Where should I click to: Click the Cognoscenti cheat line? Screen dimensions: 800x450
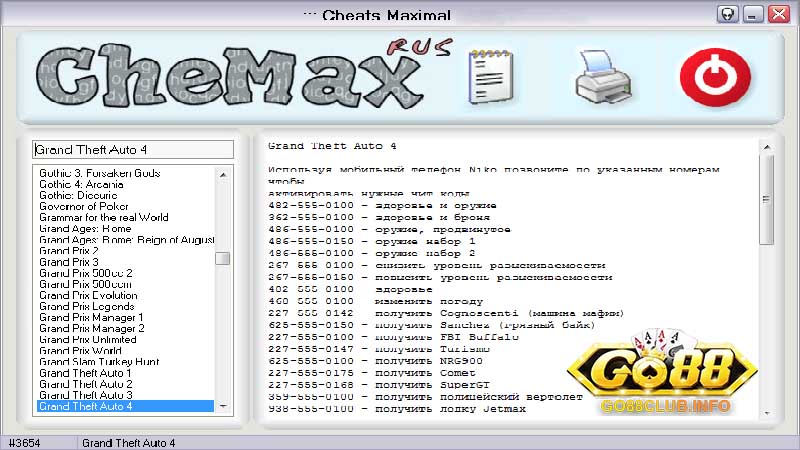coord(446,313)
